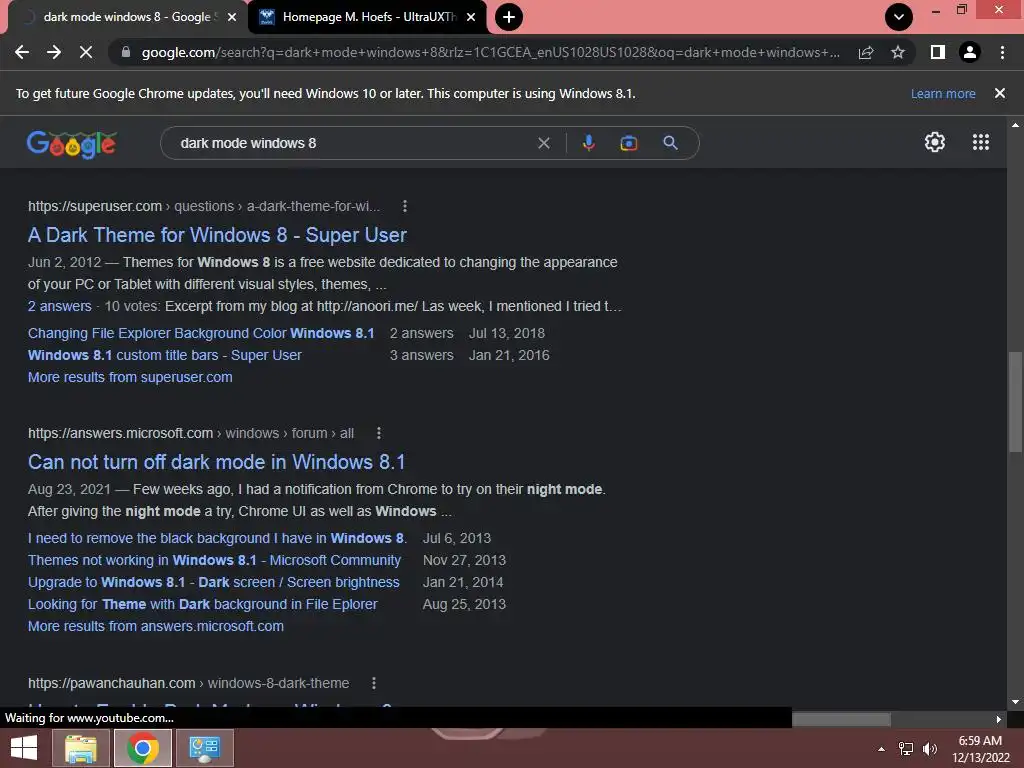Click the horizontal scrollbar right arrow
Image resolution: width=1024 pixels, height=768 pixels.
coord(999,719)
